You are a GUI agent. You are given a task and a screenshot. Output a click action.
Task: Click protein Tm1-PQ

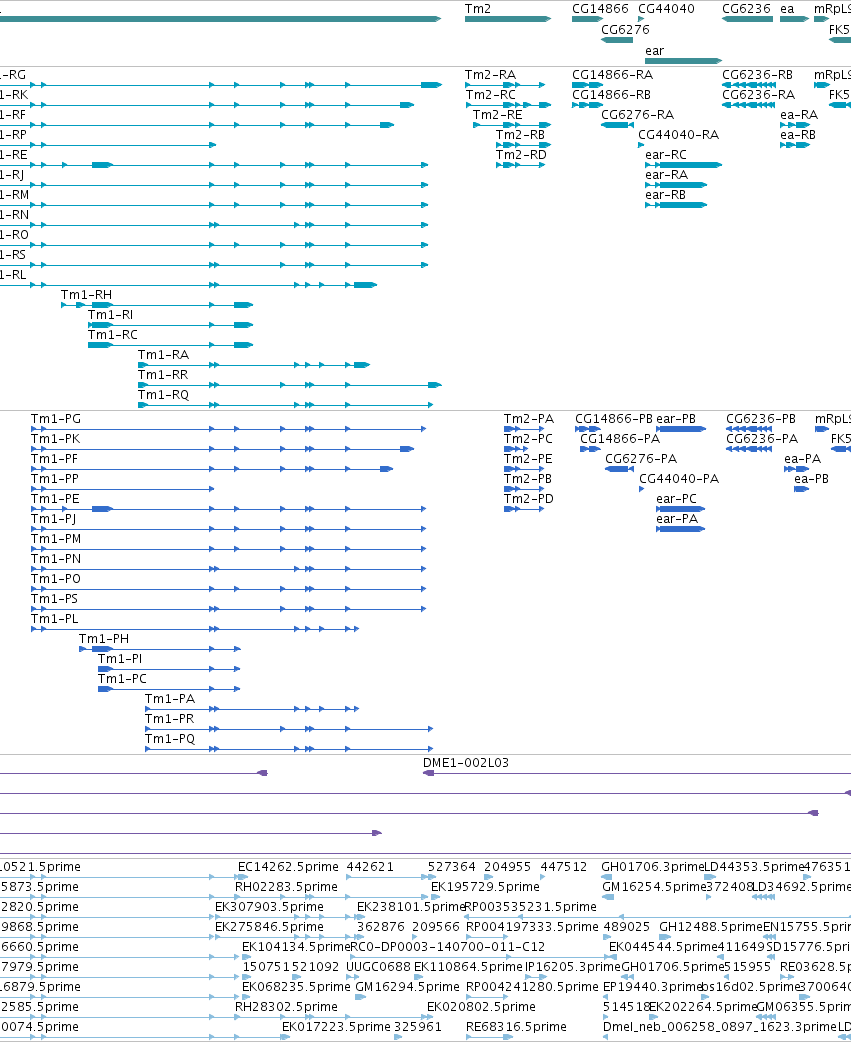coord(289,748)
